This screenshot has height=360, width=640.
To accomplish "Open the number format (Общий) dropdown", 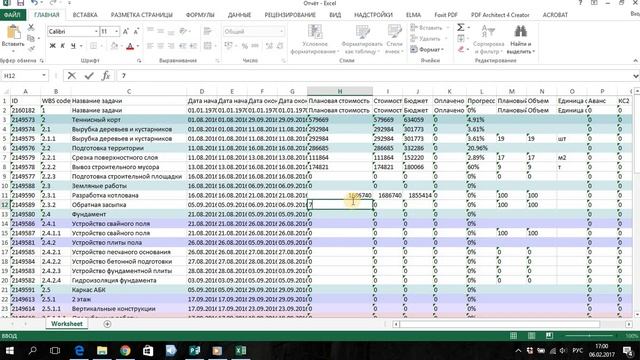I will click(281, 31).
